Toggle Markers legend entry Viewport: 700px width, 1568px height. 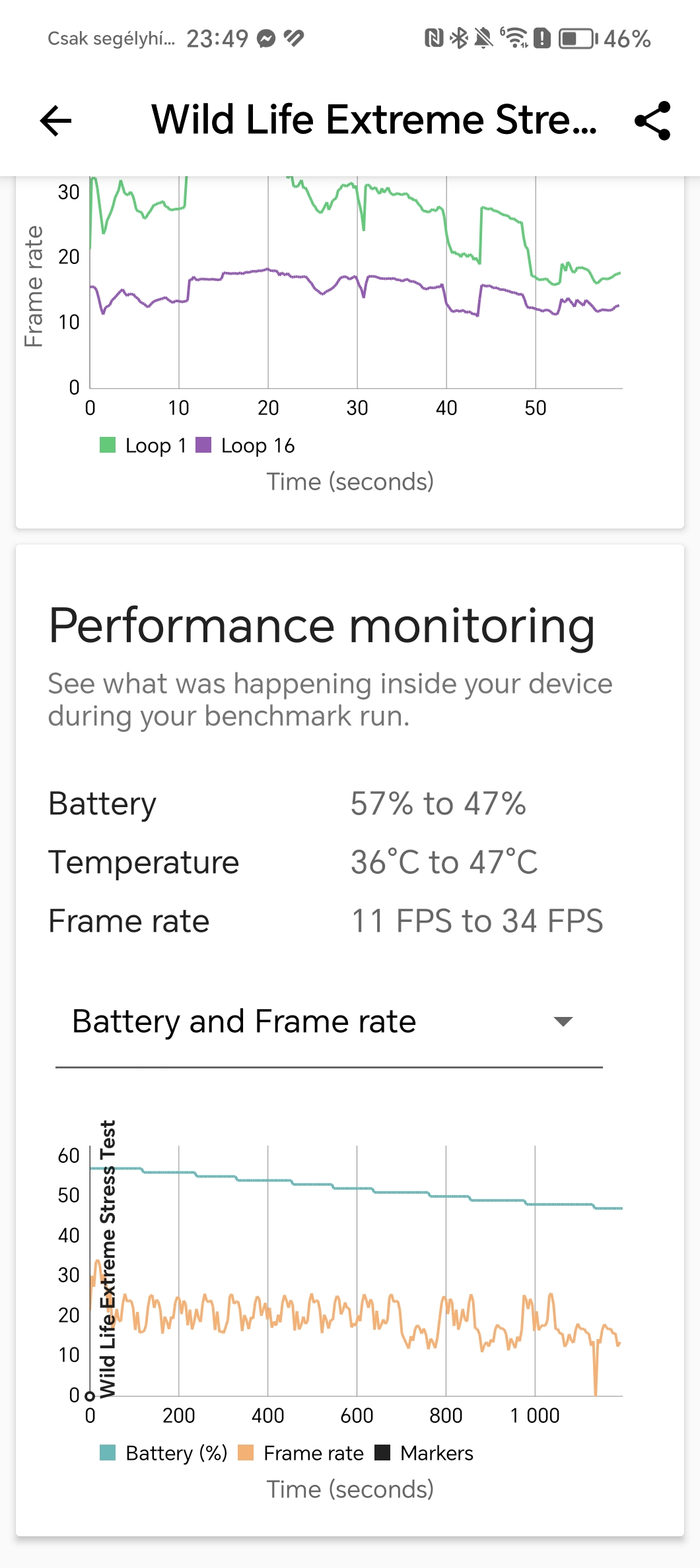(425, 1453)
